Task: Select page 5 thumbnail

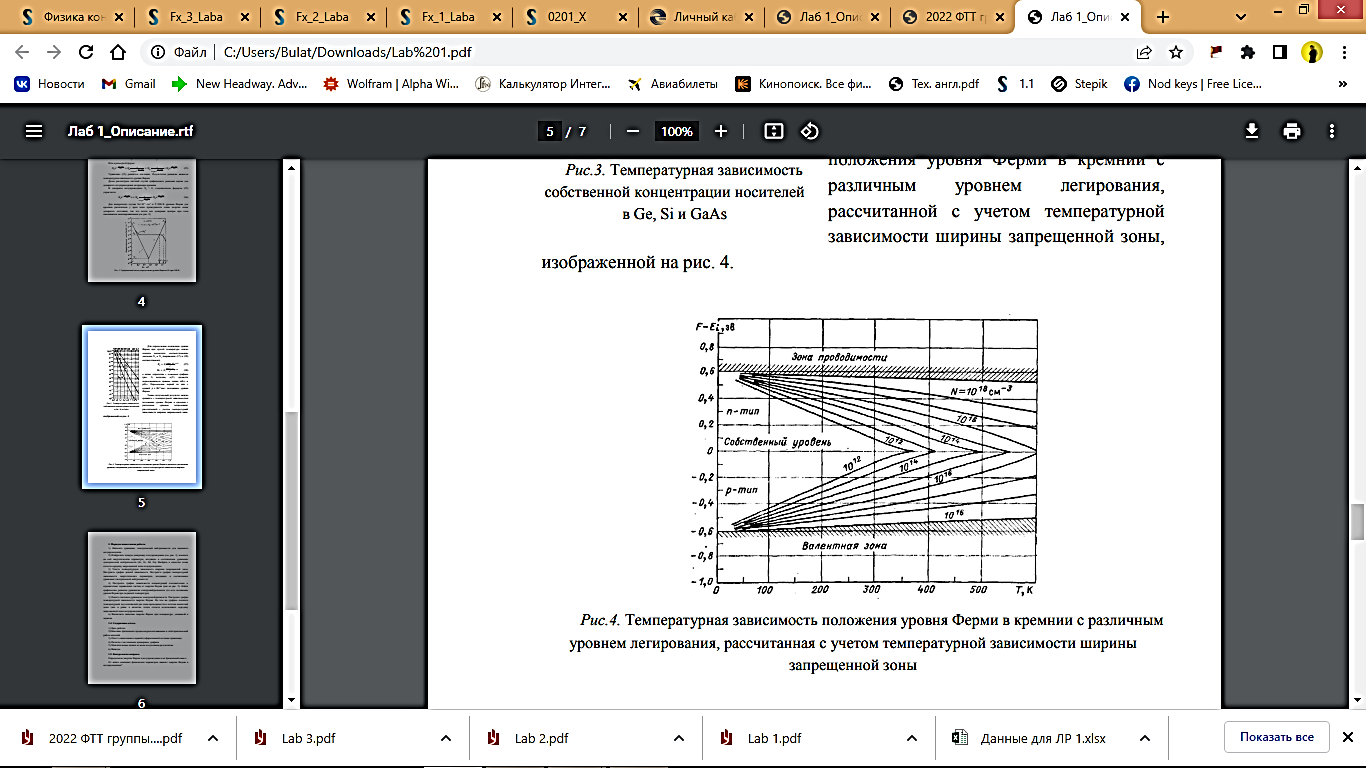Action: coord(141,407)
